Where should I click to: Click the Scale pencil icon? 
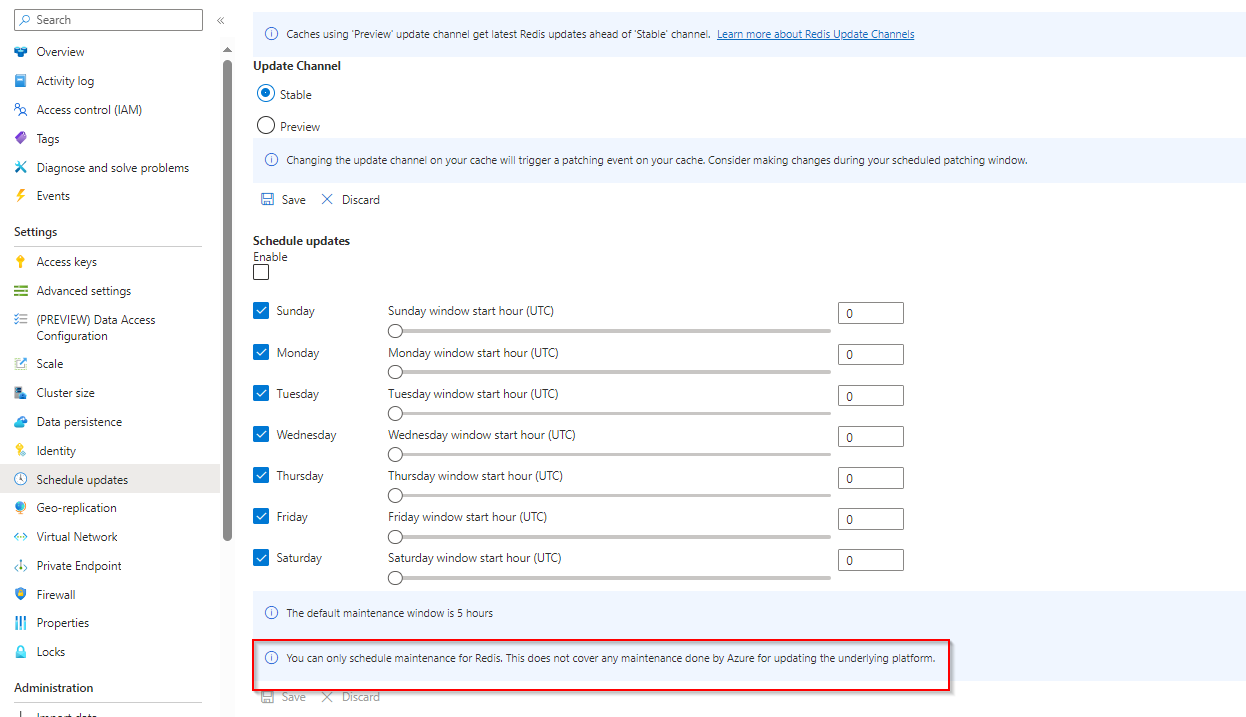pyautogui.click(x=20, y=364)
